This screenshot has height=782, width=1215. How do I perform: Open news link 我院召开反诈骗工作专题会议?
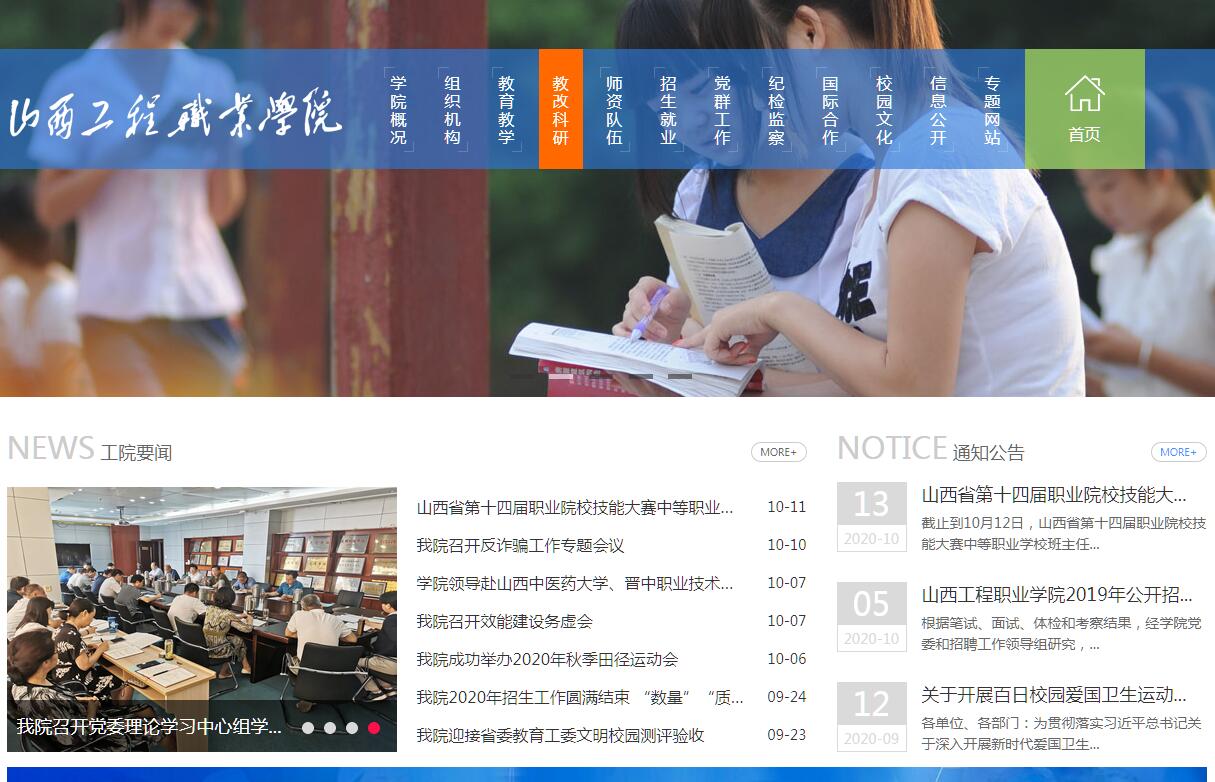(x=520, y=545)
